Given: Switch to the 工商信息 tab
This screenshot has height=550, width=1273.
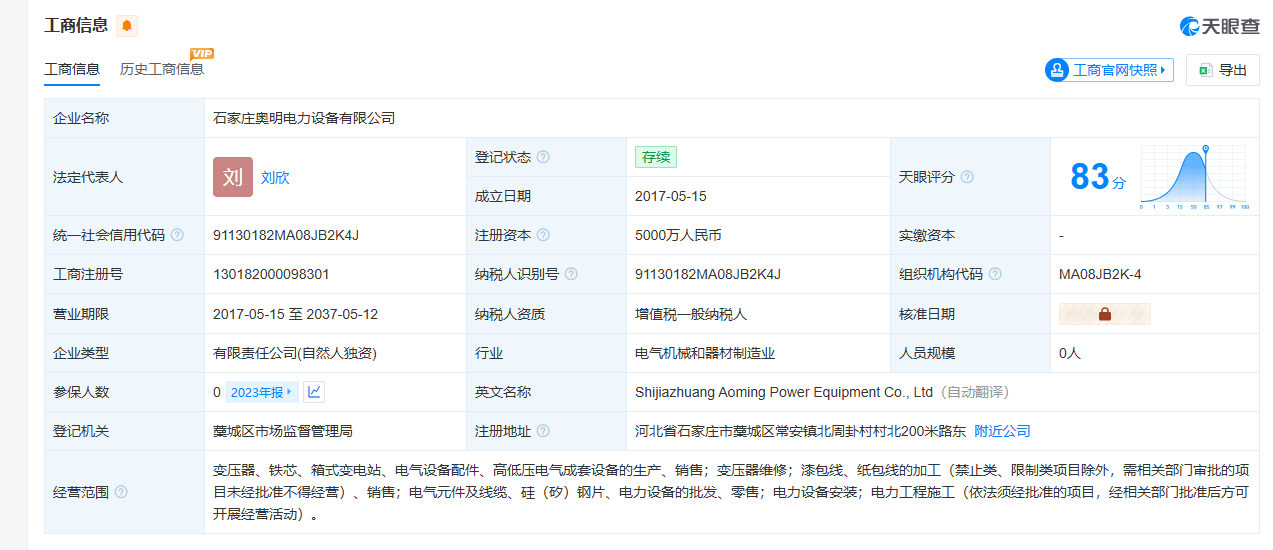Looking at the screenshot, I should [72, 70].
